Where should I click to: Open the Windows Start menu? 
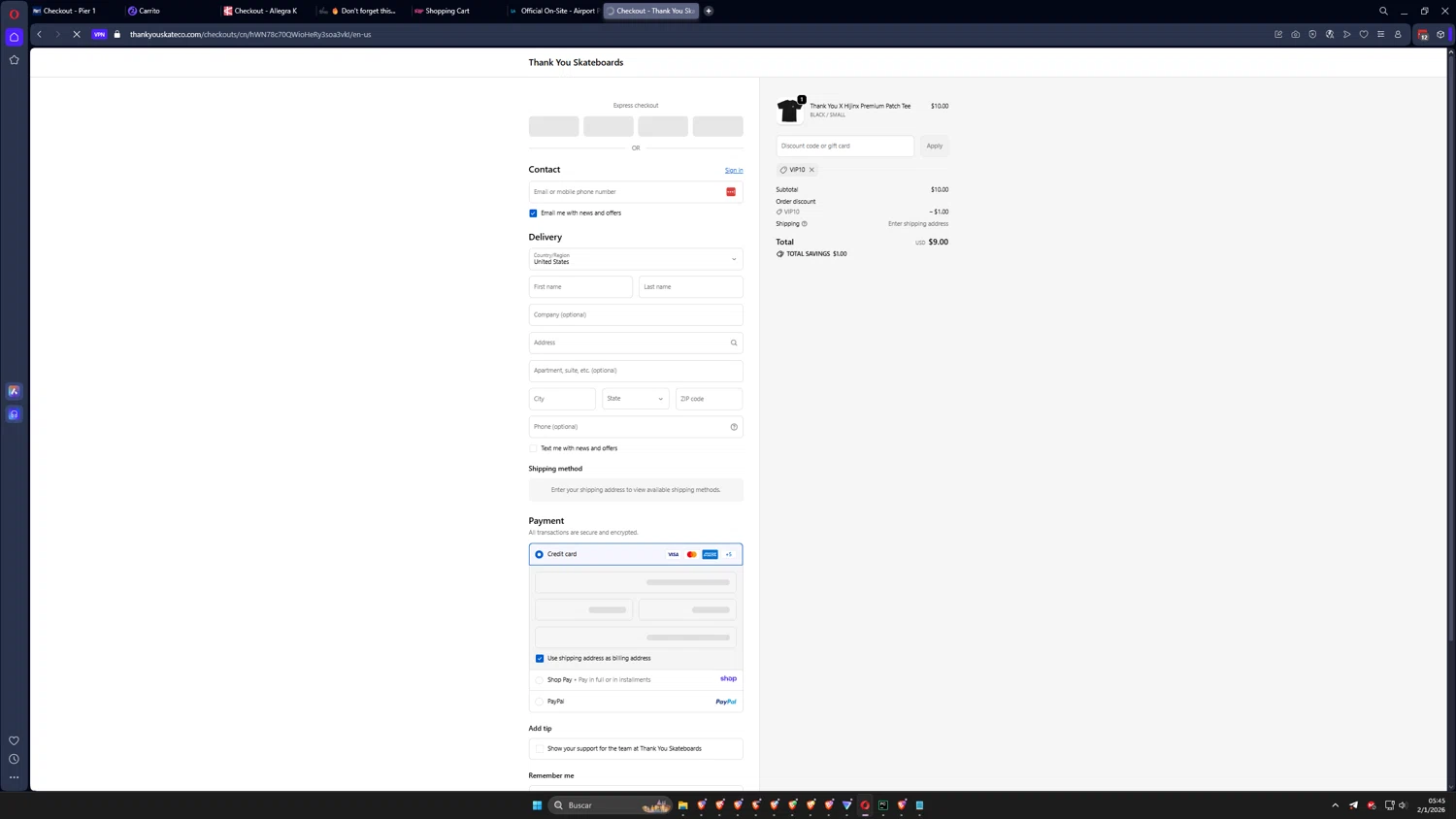coord(537,805)
